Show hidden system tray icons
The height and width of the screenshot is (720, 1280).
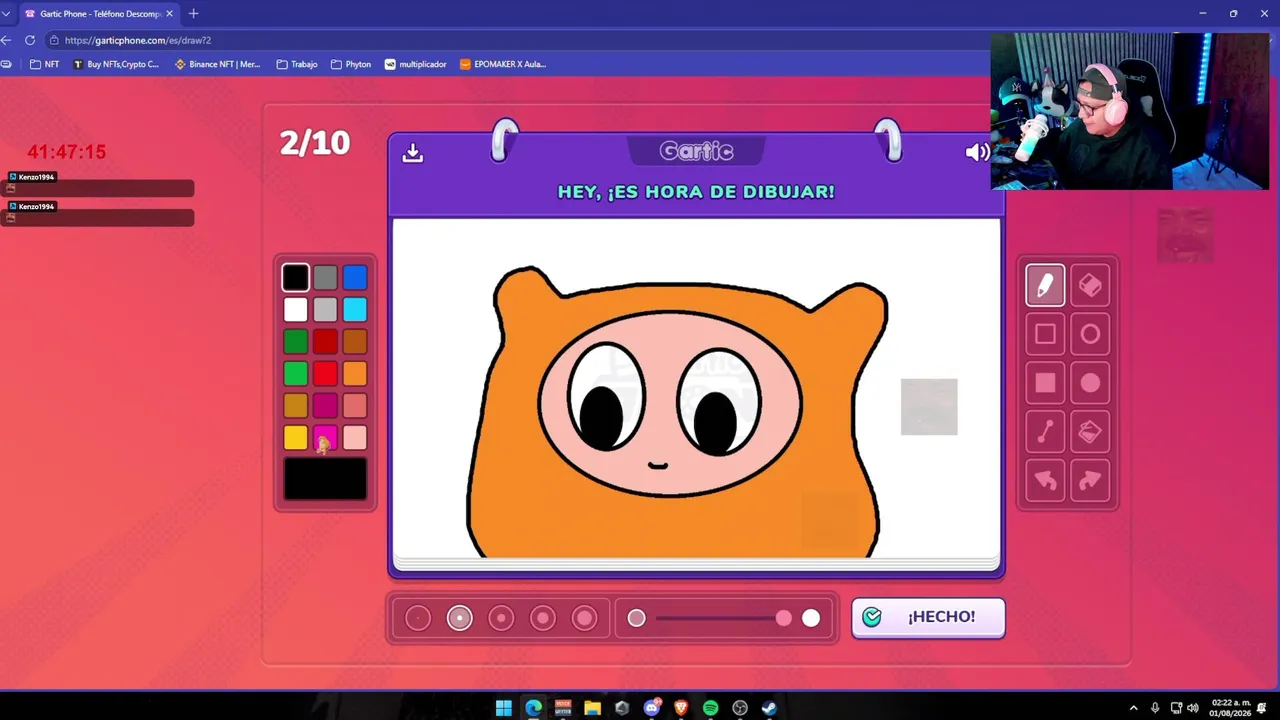(x=1133, y=708)
